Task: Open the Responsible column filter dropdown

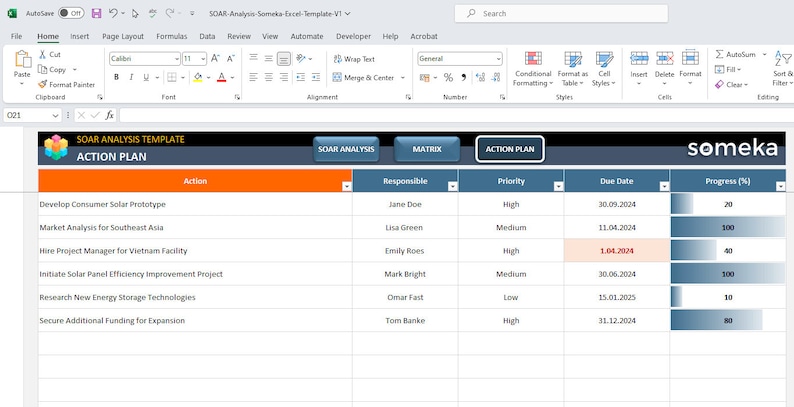Action: (x=452, y=187)
